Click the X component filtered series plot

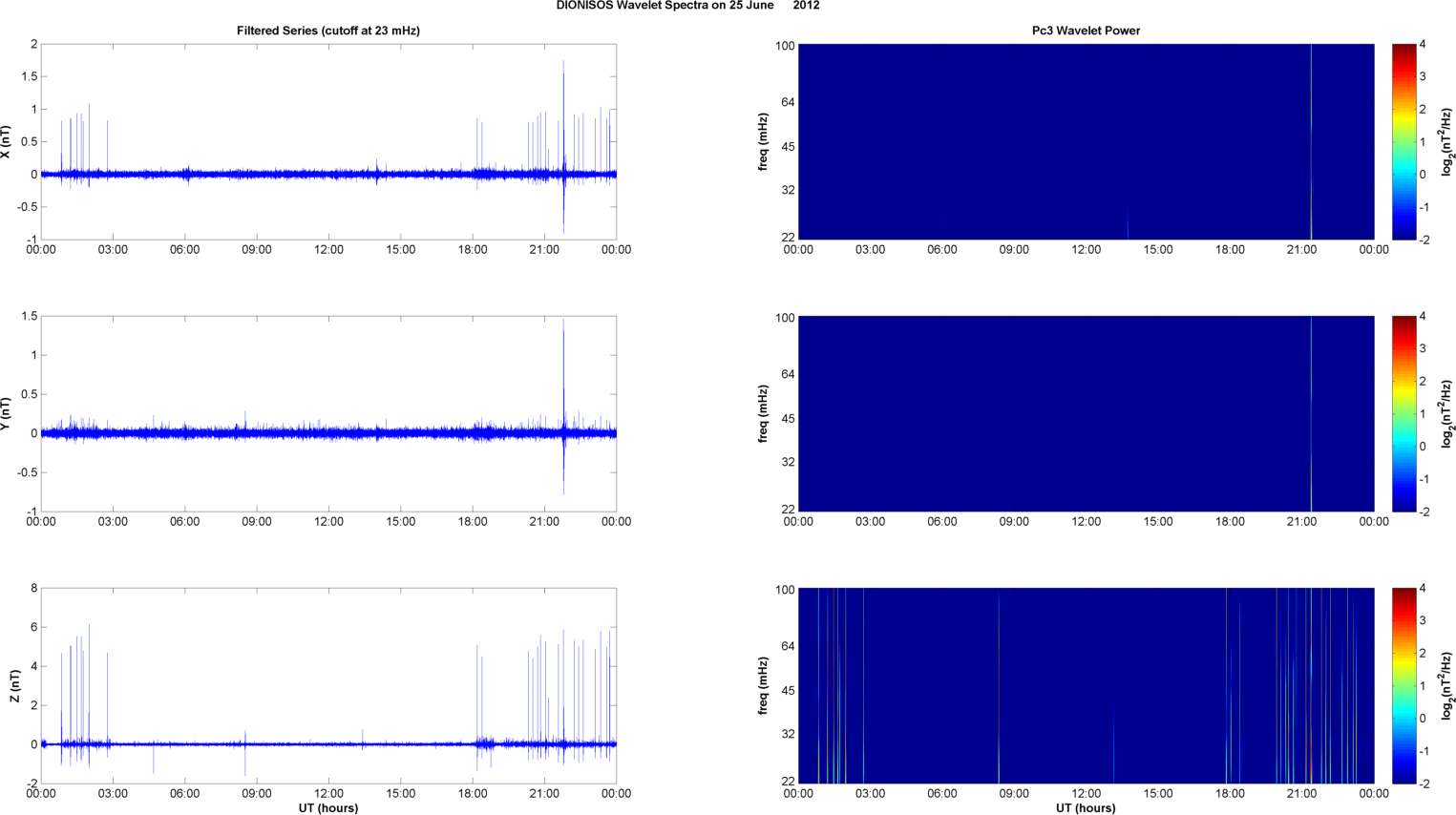point(328,142)
